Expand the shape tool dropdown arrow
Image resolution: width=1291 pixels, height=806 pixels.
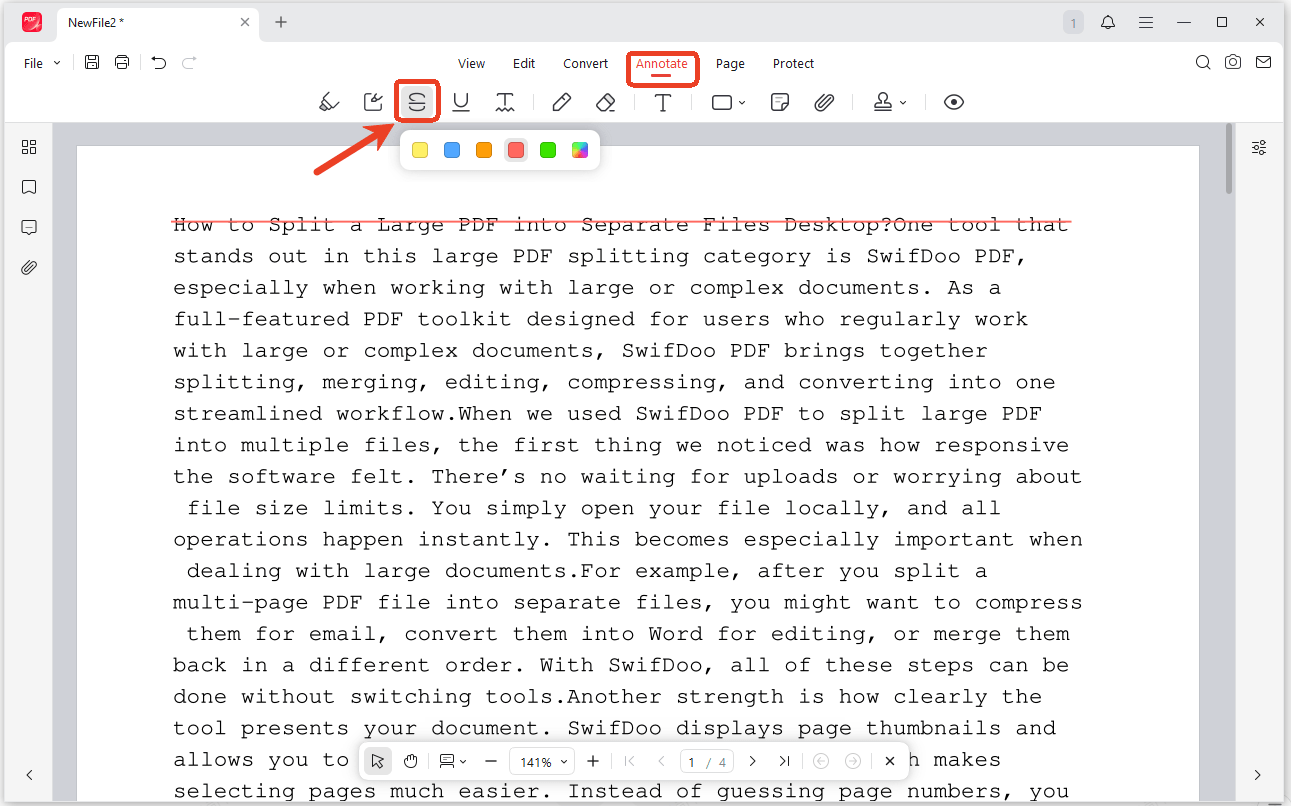742,103
